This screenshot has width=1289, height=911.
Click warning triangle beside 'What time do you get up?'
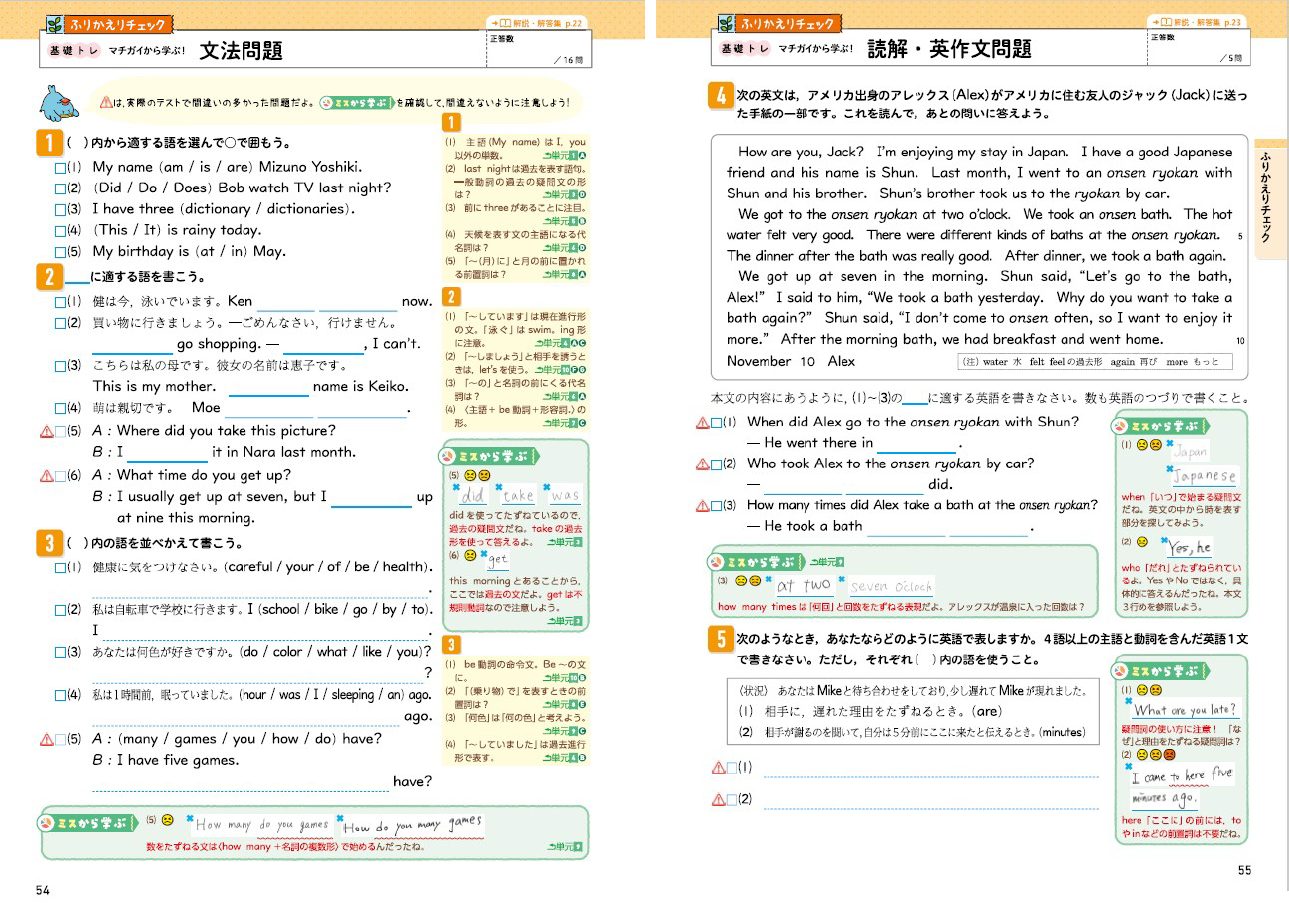[x=45, y=475]
